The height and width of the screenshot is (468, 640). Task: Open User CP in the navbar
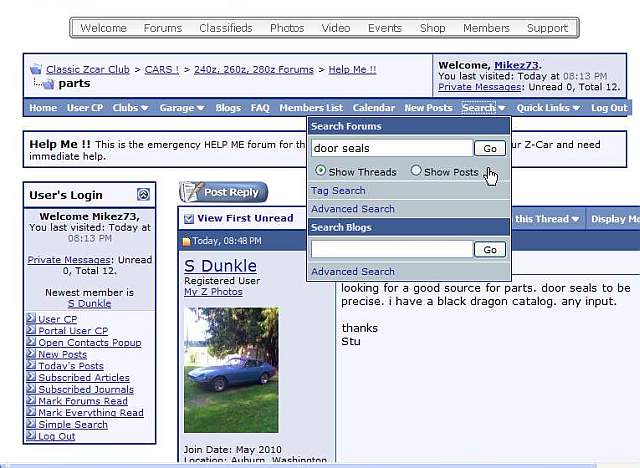coord(85,108)
